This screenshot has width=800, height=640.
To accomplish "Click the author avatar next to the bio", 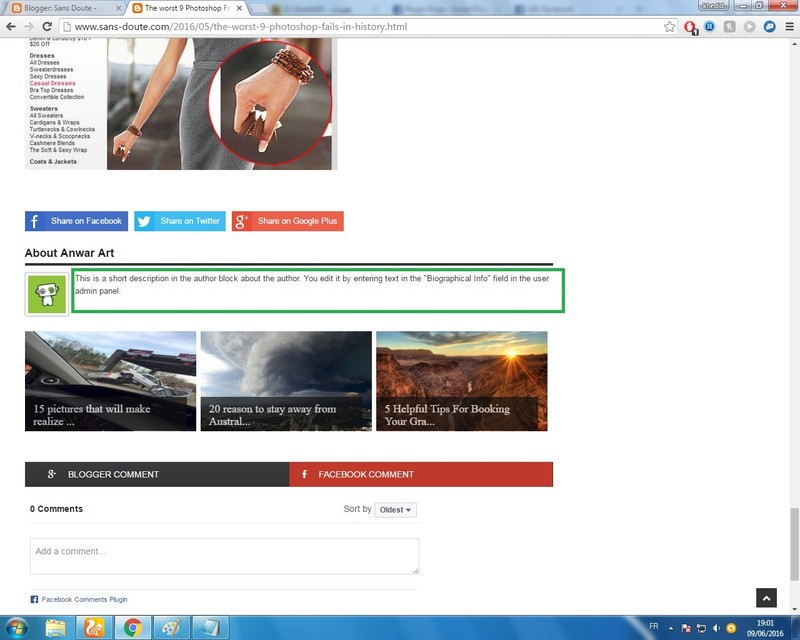I will pos(47,294).
